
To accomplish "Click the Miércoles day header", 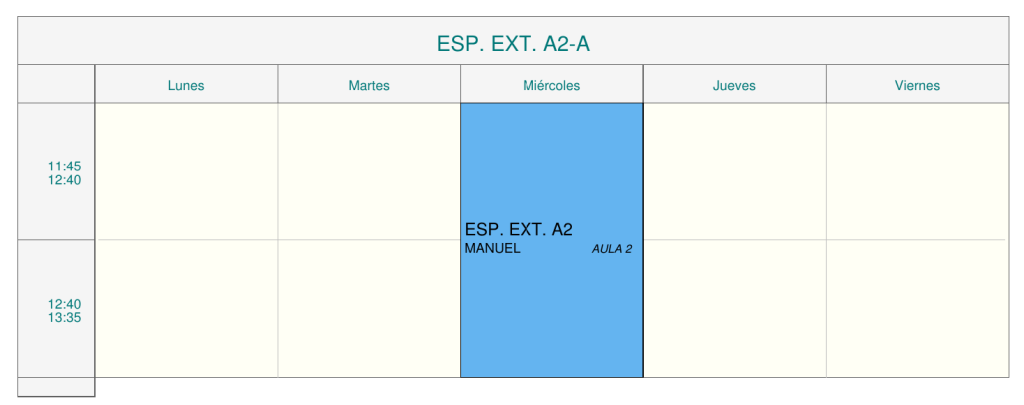I will [551, 85].
